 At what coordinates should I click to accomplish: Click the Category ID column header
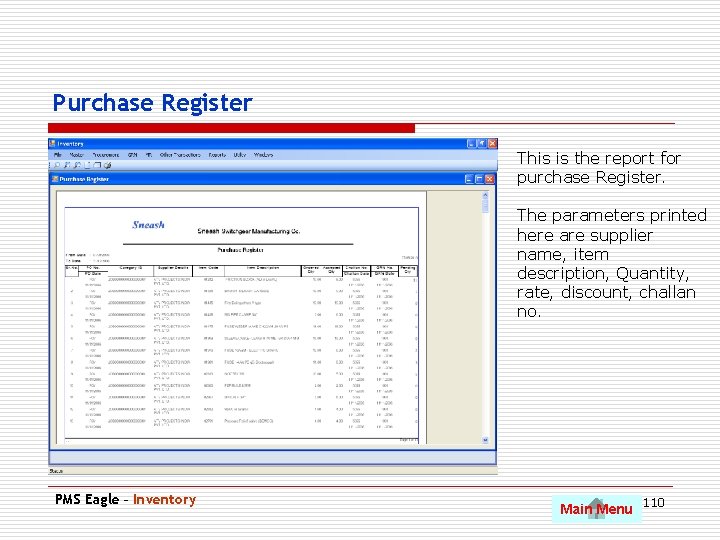[x=130, y=268]
